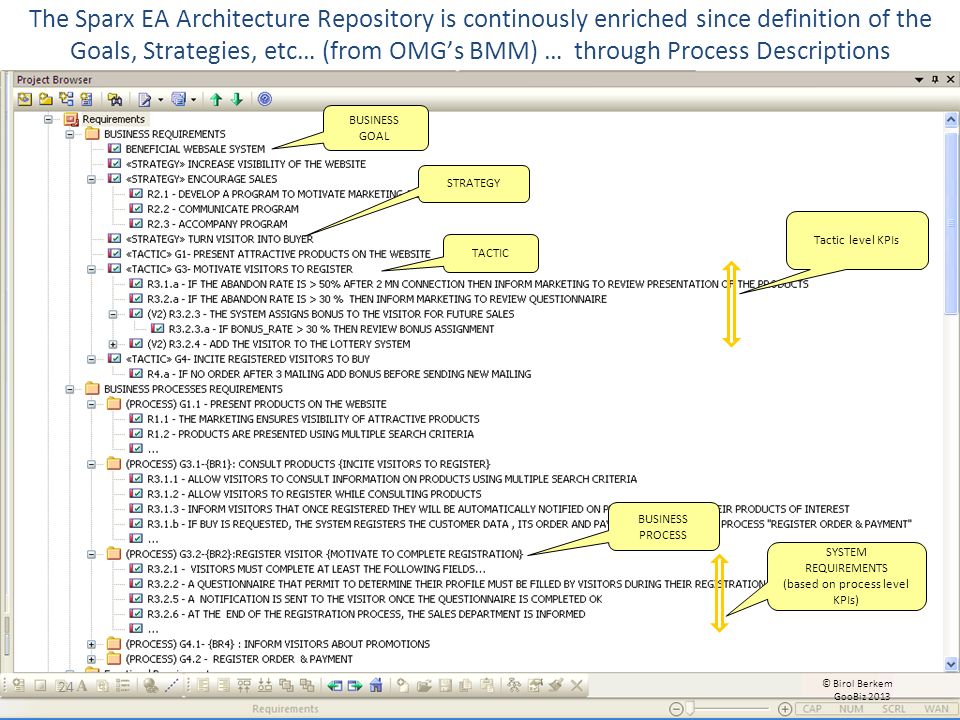960x720 pixels.
Task: Expand the (V2) R3.2.4 lottery system node
Action: 113,344
